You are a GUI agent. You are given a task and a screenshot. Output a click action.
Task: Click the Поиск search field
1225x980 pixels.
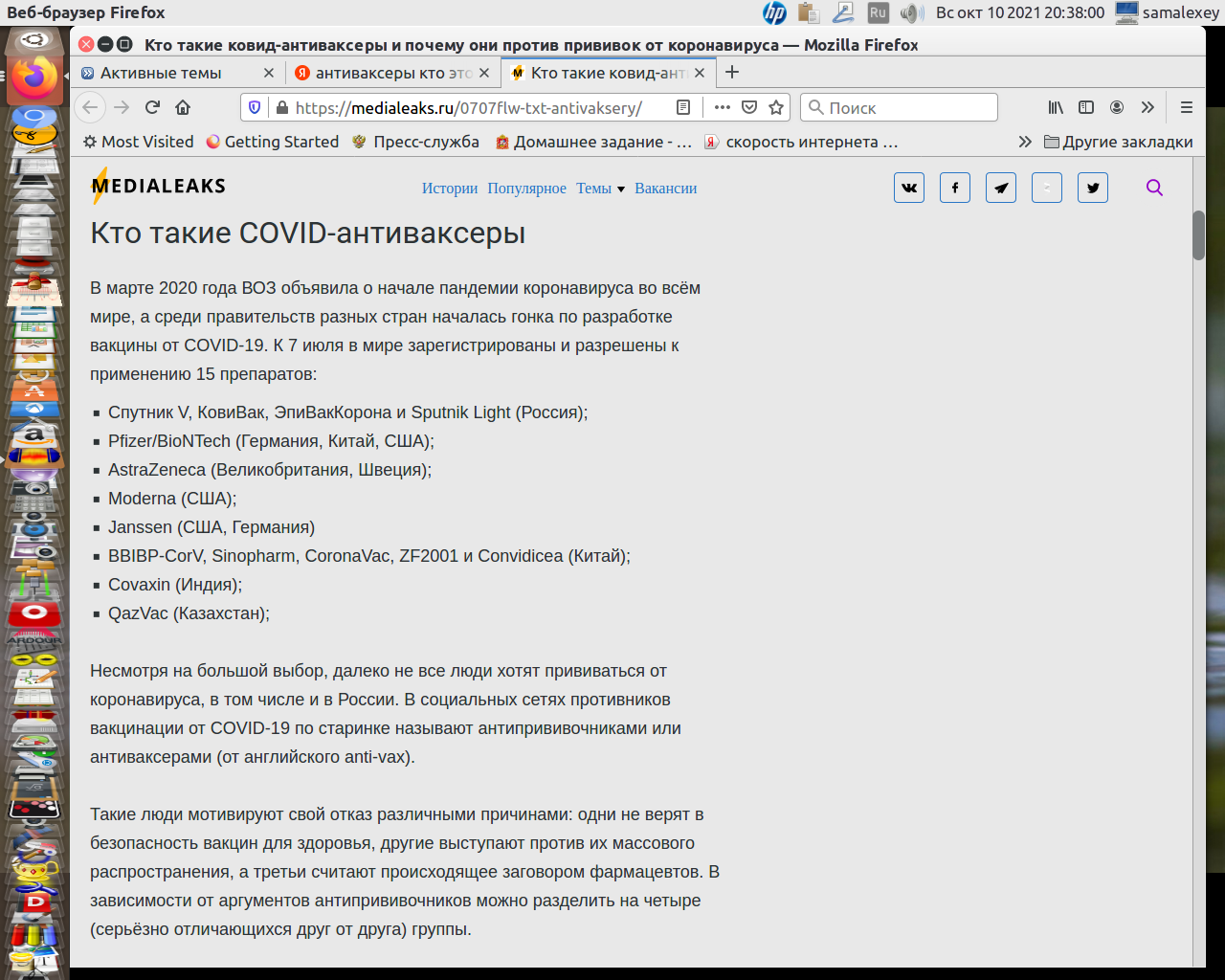tap(899, 107)
